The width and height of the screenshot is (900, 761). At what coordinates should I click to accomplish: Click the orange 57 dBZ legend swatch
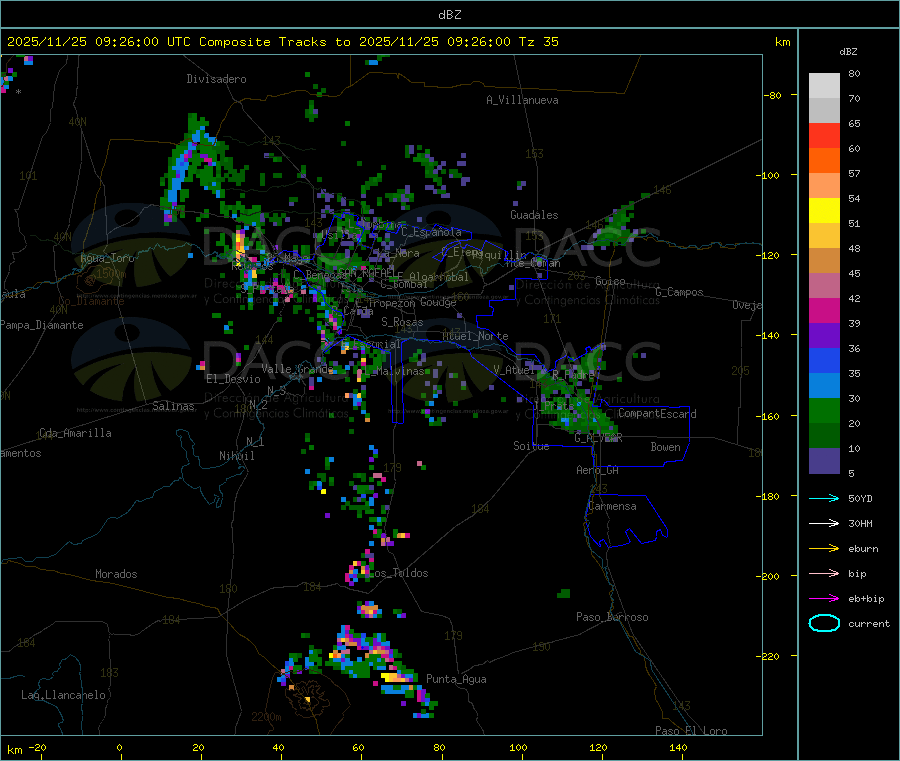coord(824,161)
